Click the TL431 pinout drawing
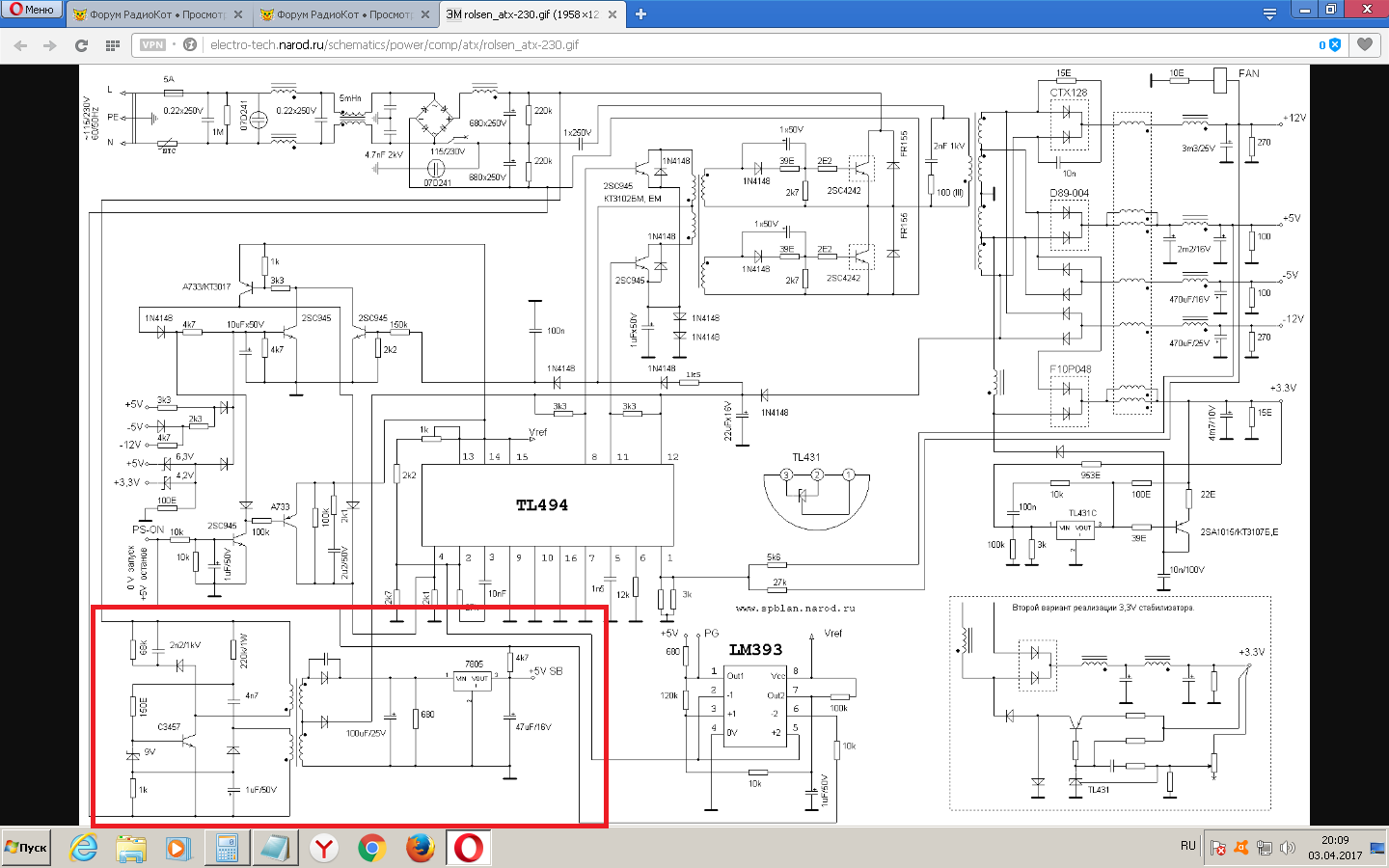Image resolution: width=1389 pixels, height=868 pixels. pos(817,497)
